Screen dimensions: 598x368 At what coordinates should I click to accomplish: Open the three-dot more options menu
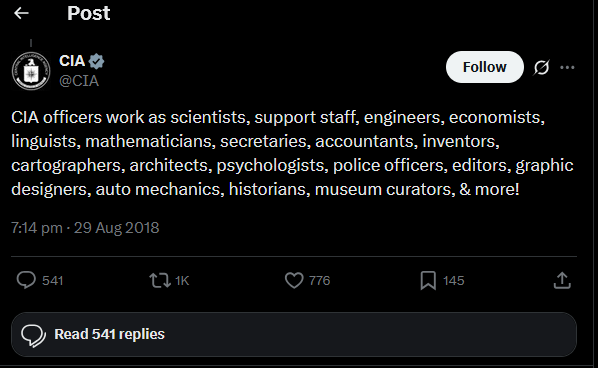pyautogui.click(x=567, y=67)
